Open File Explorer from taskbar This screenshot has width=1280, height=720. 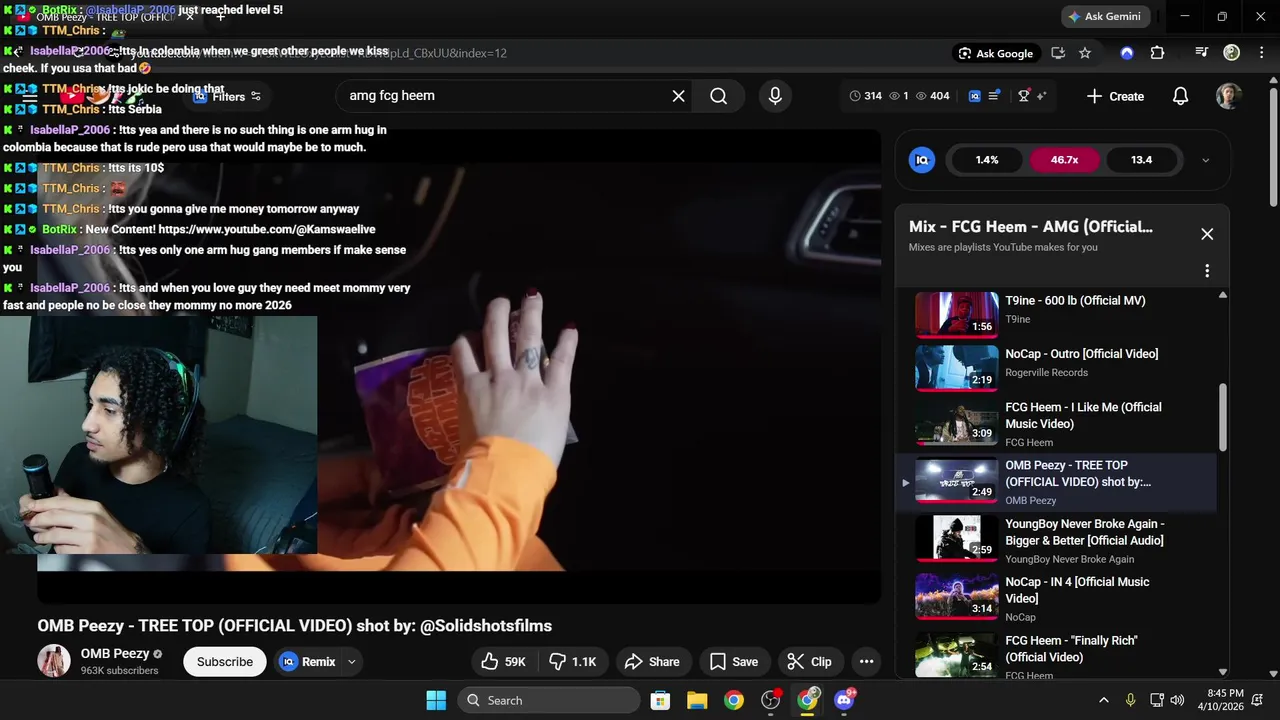point(697,700)
